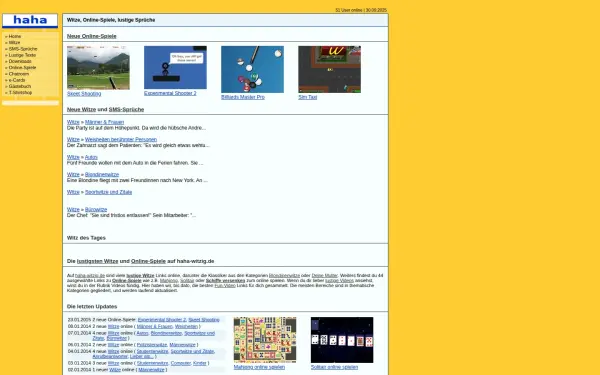600x375 pixels.
Task: Click the Mahjong online spielen link
Action: tap(259, 367)
